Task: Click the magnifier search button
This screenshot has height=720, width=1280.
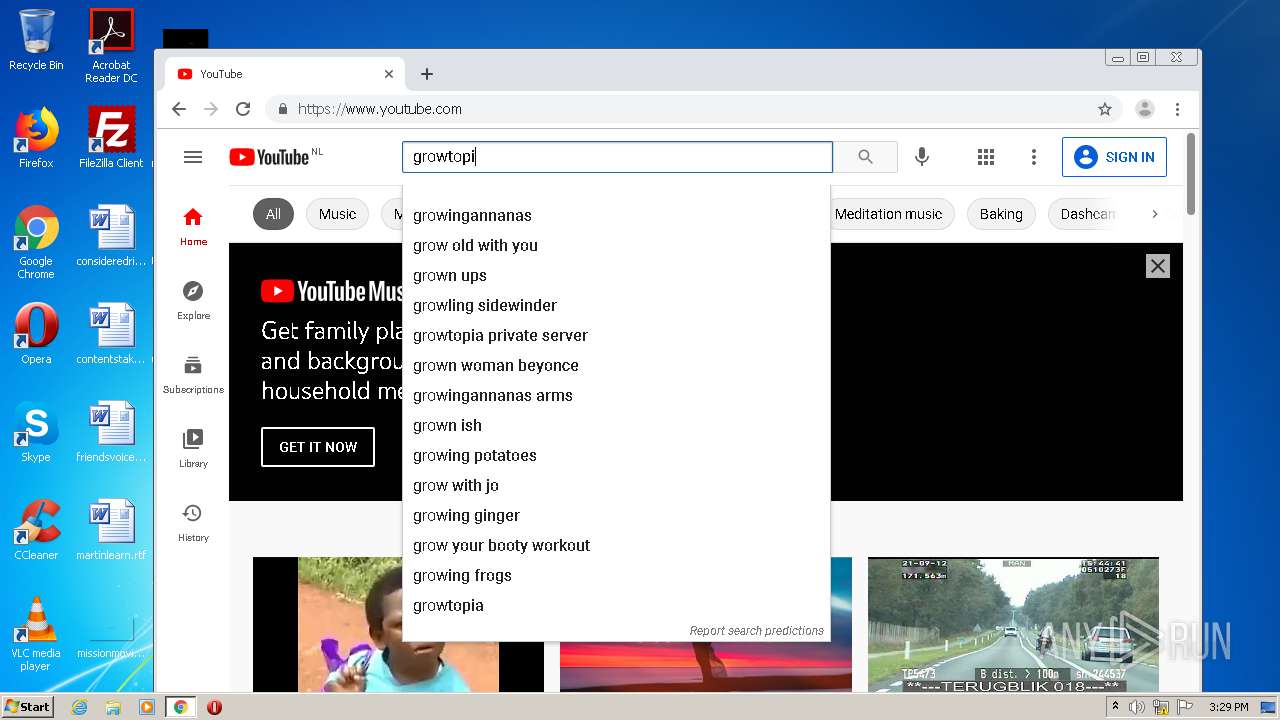Action: (865, 157)
